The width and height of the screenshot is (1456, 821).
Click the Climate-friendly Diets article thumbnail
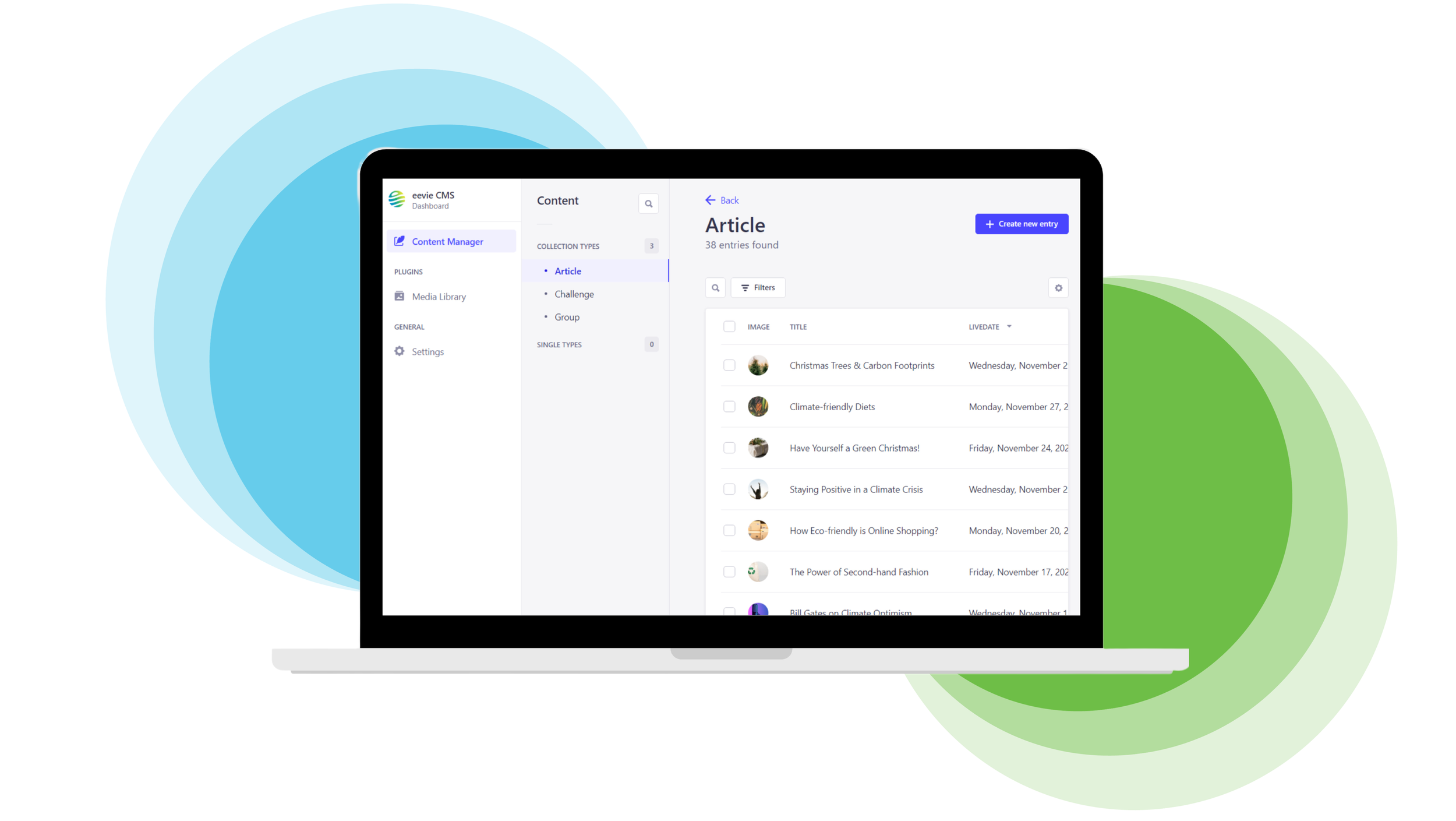758,406
